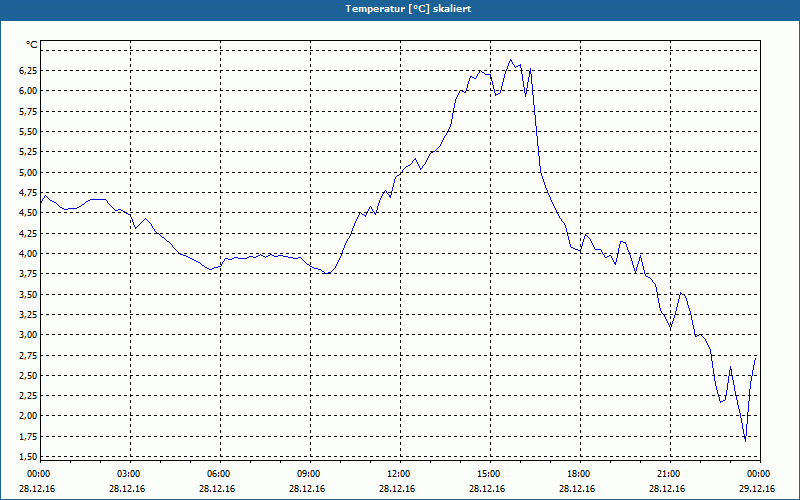Pick the 2,00 y-axis label

pos(28,416)
